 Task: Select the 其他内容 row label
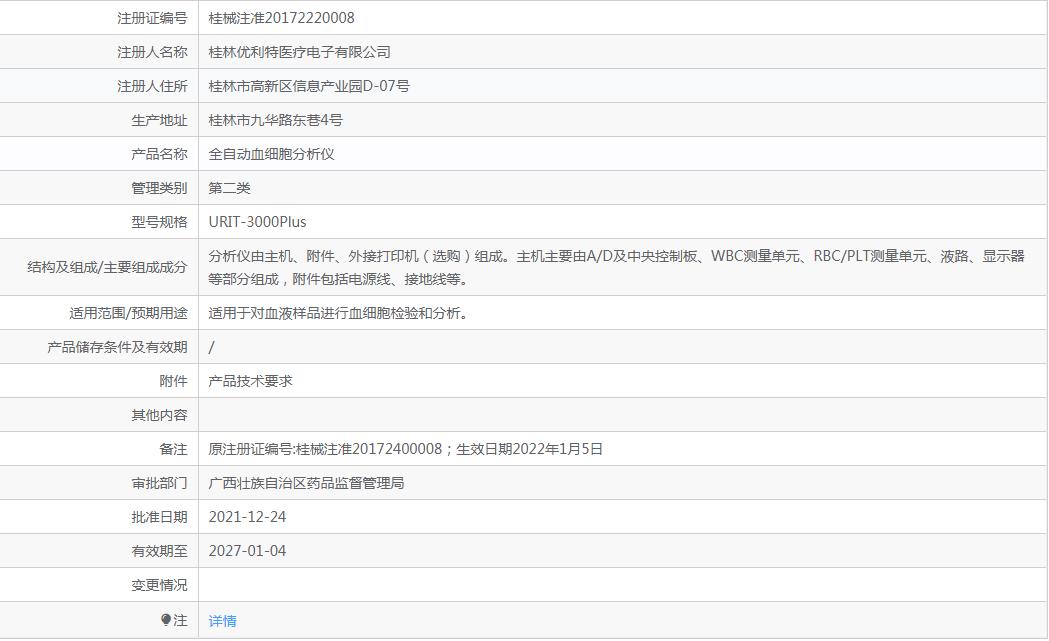pos(159,415)
